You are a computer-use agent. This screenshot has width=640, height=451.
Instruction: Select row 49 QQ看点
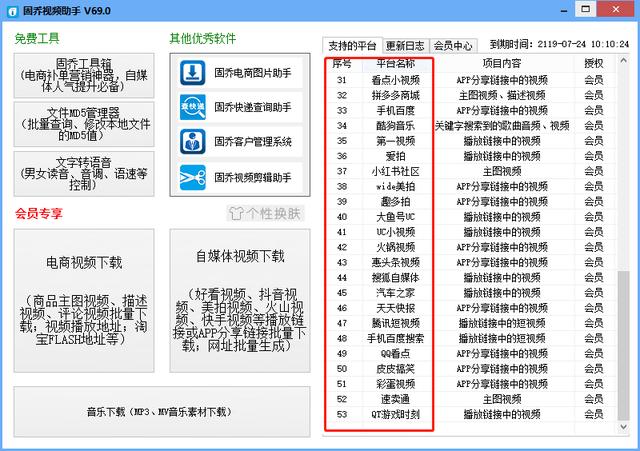(471, 353)
